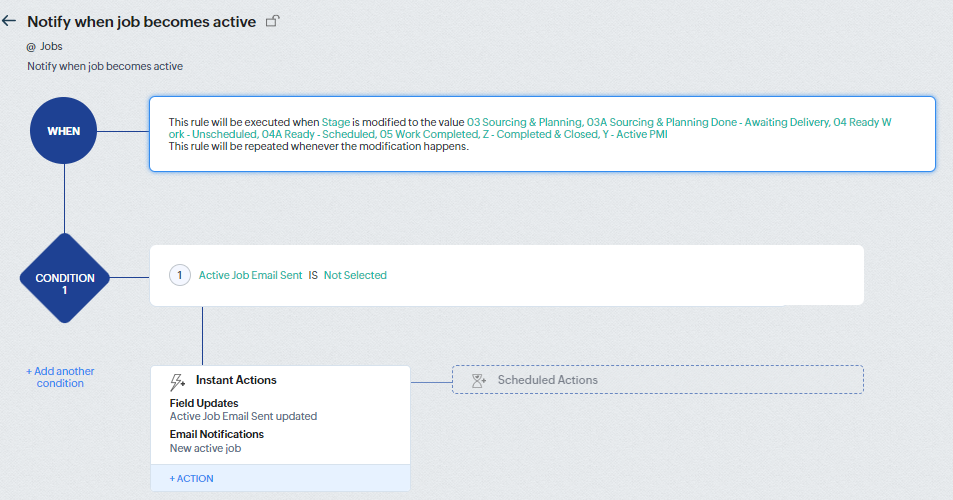Open the rule trigger description box
Screen dimensions: 953x500
coord(542,134)
